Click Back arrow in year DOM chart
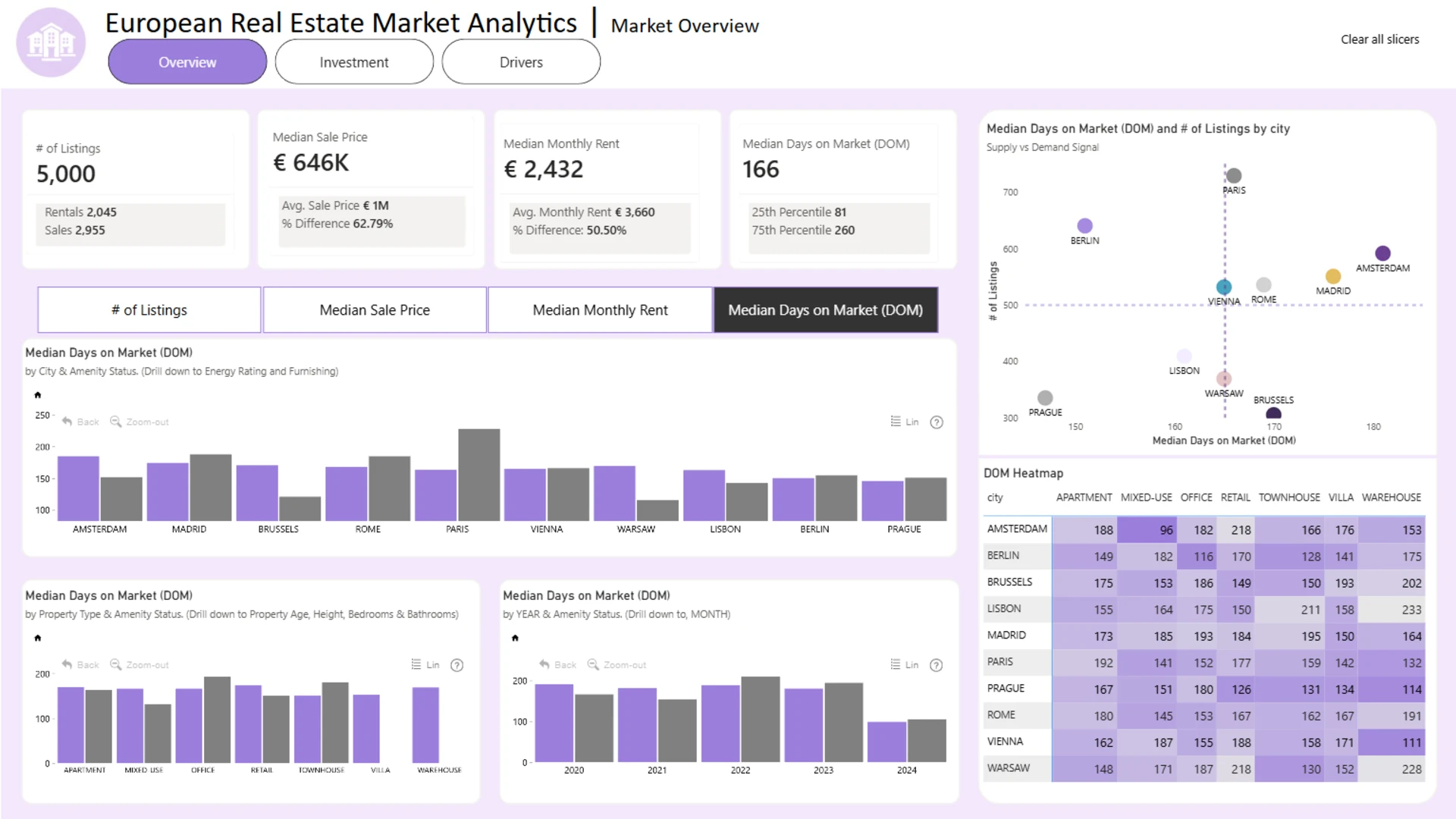 click(x=544, y=664)
